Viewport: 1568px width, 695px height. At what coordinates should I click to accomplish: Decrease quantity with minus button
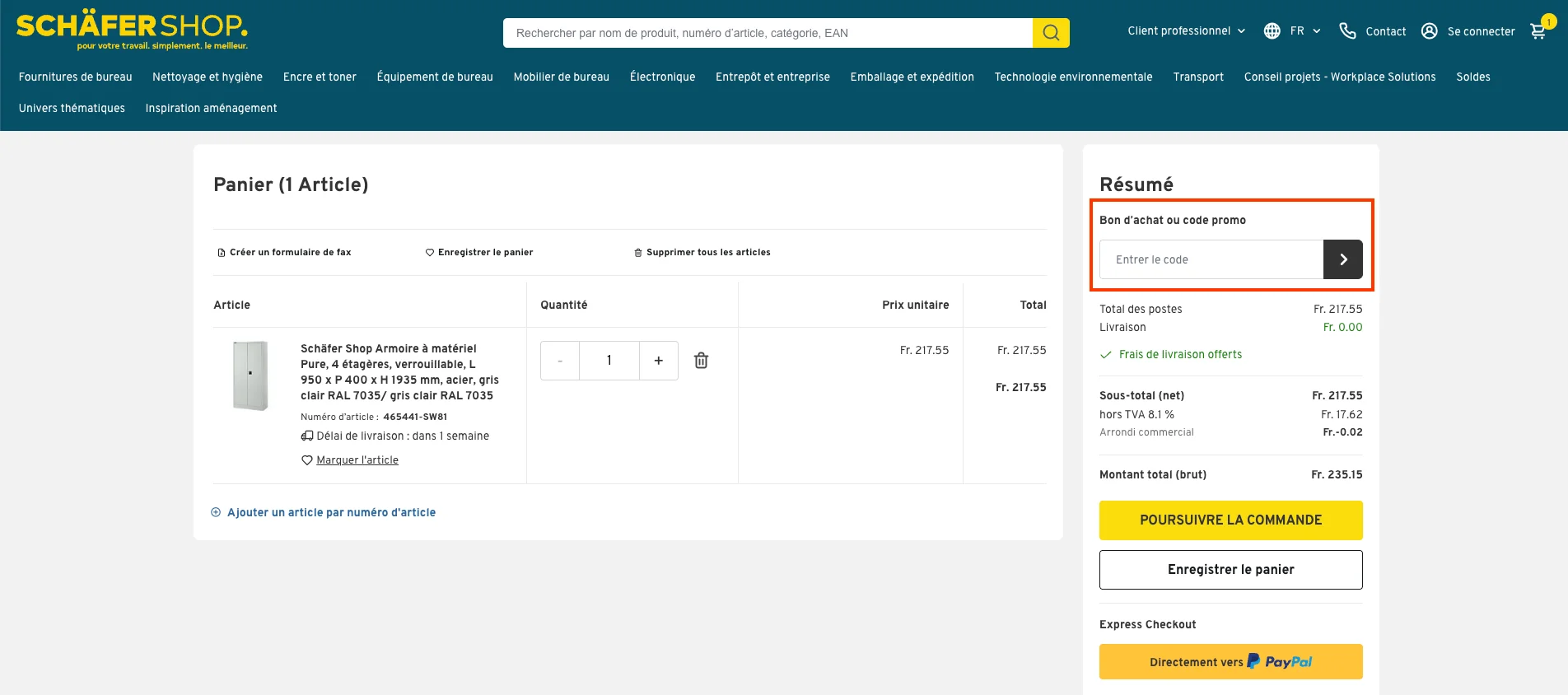click(560, 361)
